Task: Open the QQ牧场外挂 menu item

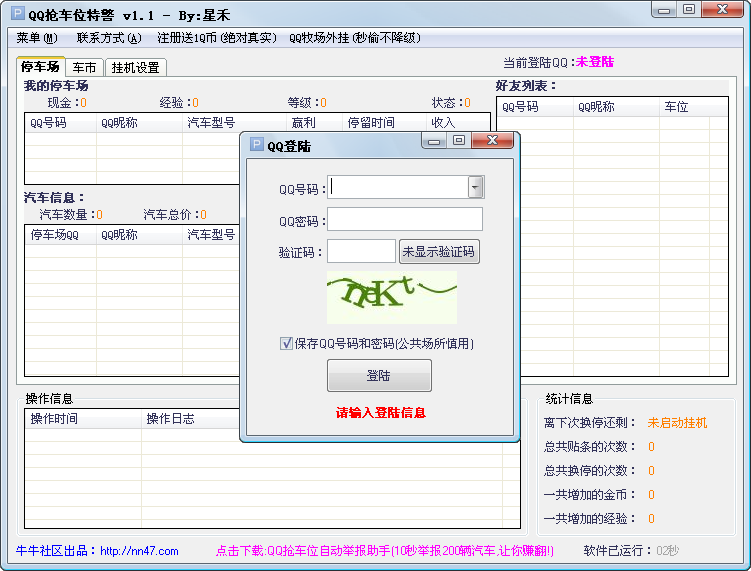Action: pos(355,38)
